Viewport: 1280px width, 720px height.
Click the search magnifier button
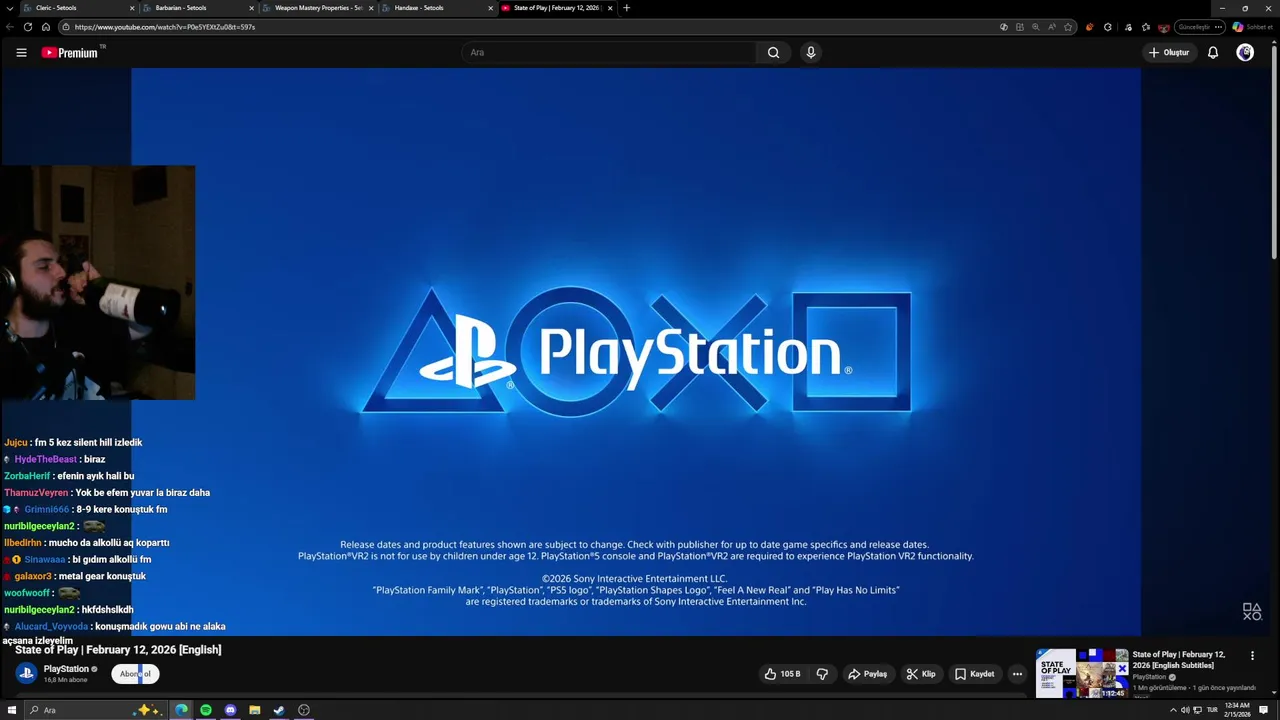(773, 53)
